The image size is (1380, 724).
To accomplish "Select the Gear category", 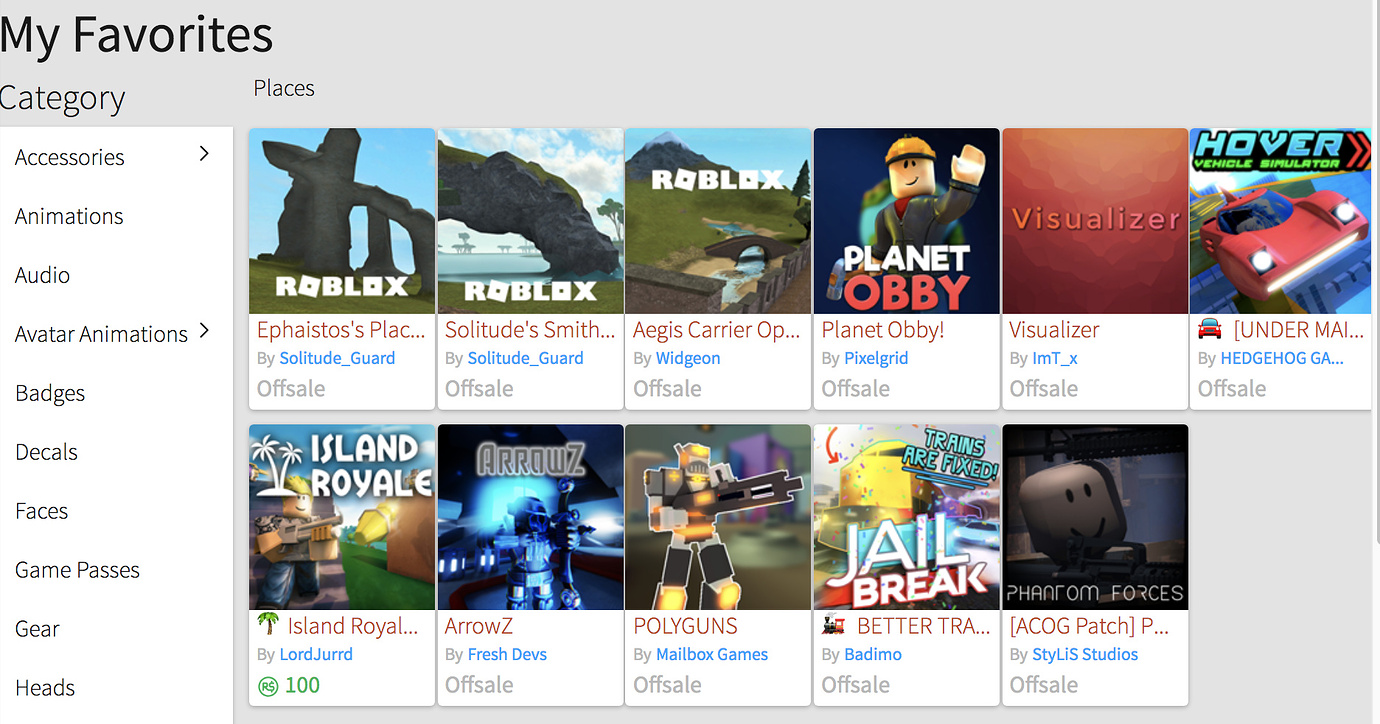I will (x=37, y=628).
